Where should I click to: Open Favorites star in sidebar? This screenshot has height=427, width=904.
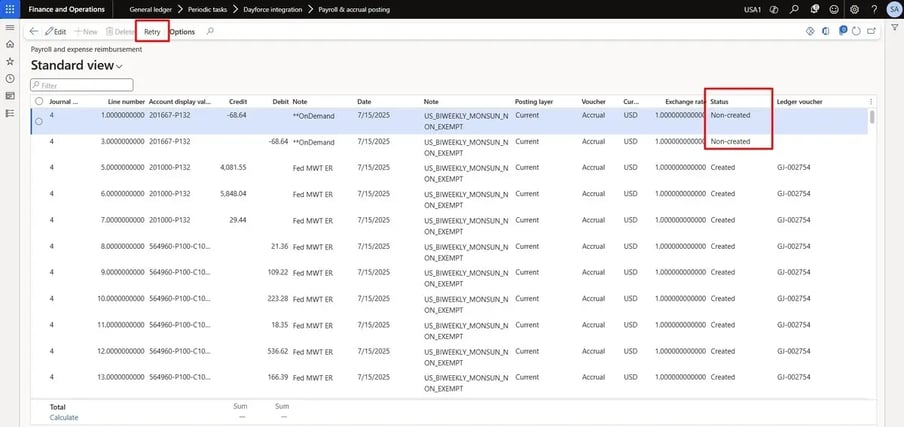pos(10,61)
